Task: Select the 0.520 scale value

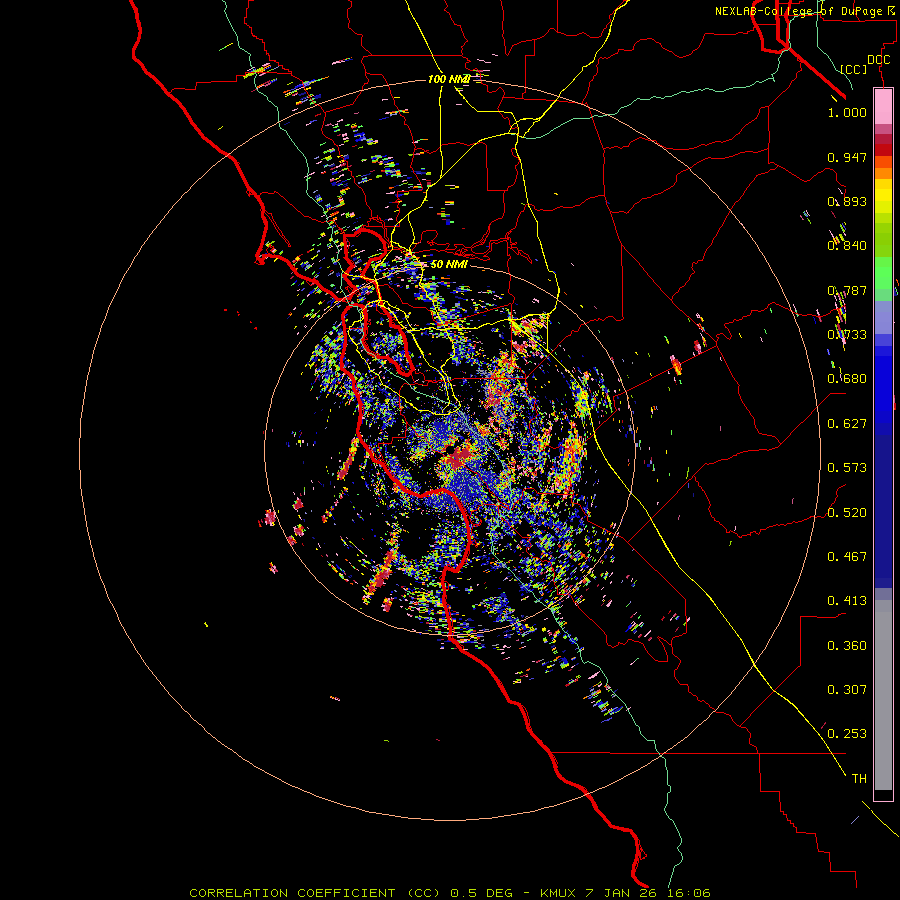Action: coord(847,513)
